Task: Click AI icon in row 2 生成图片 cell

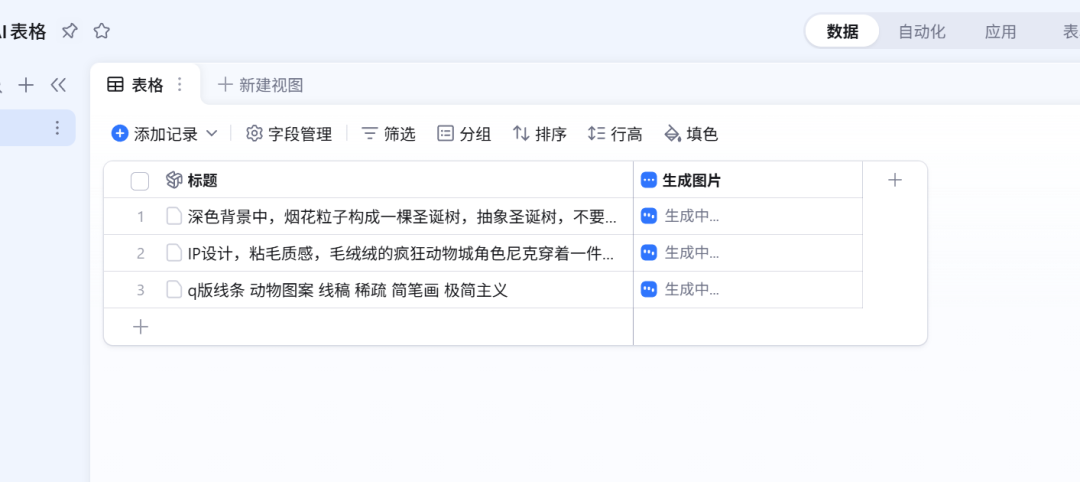Action: [649, 253]
